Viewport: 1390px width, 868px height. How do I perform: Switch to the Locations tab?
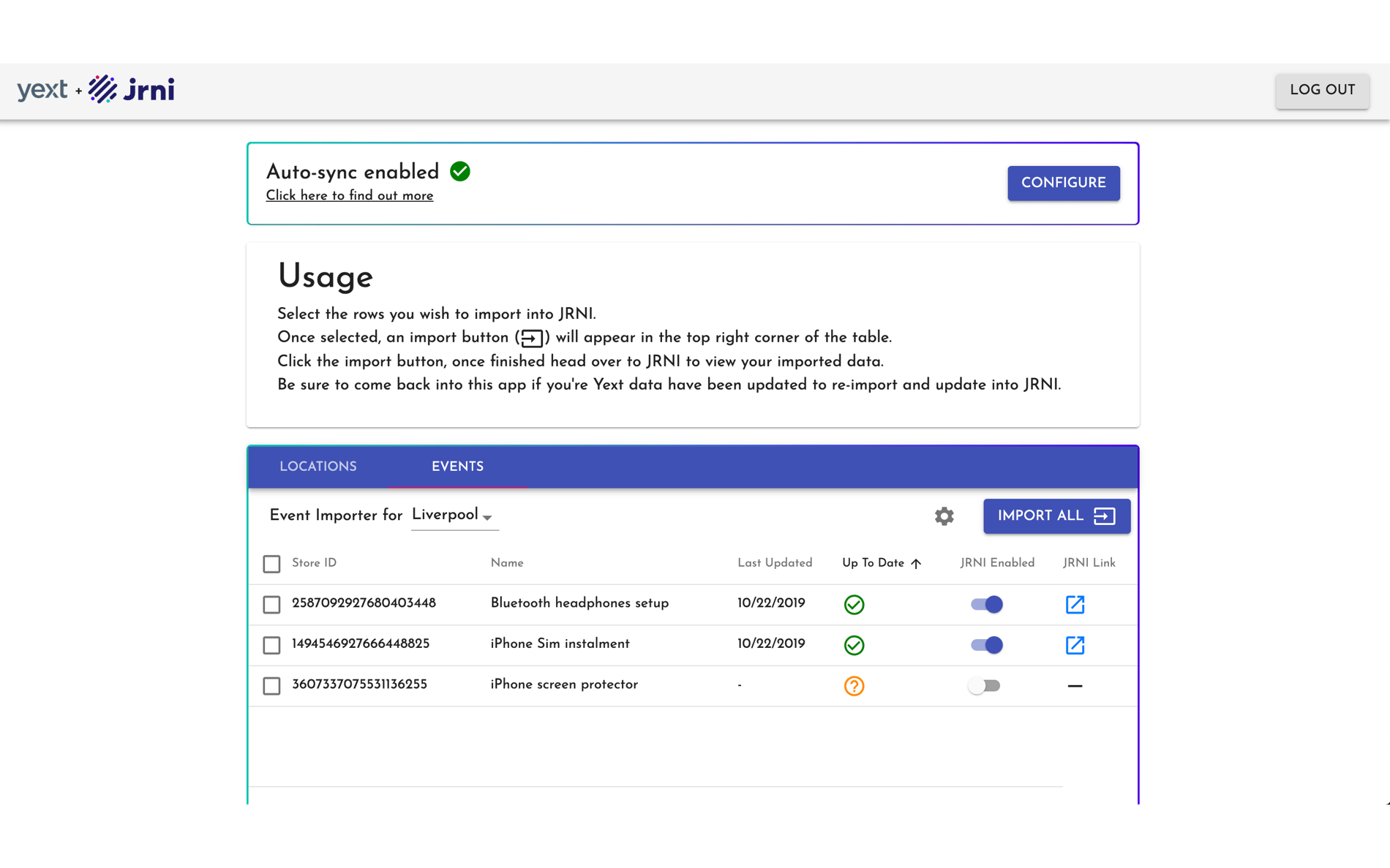click(x=318, y=467)
